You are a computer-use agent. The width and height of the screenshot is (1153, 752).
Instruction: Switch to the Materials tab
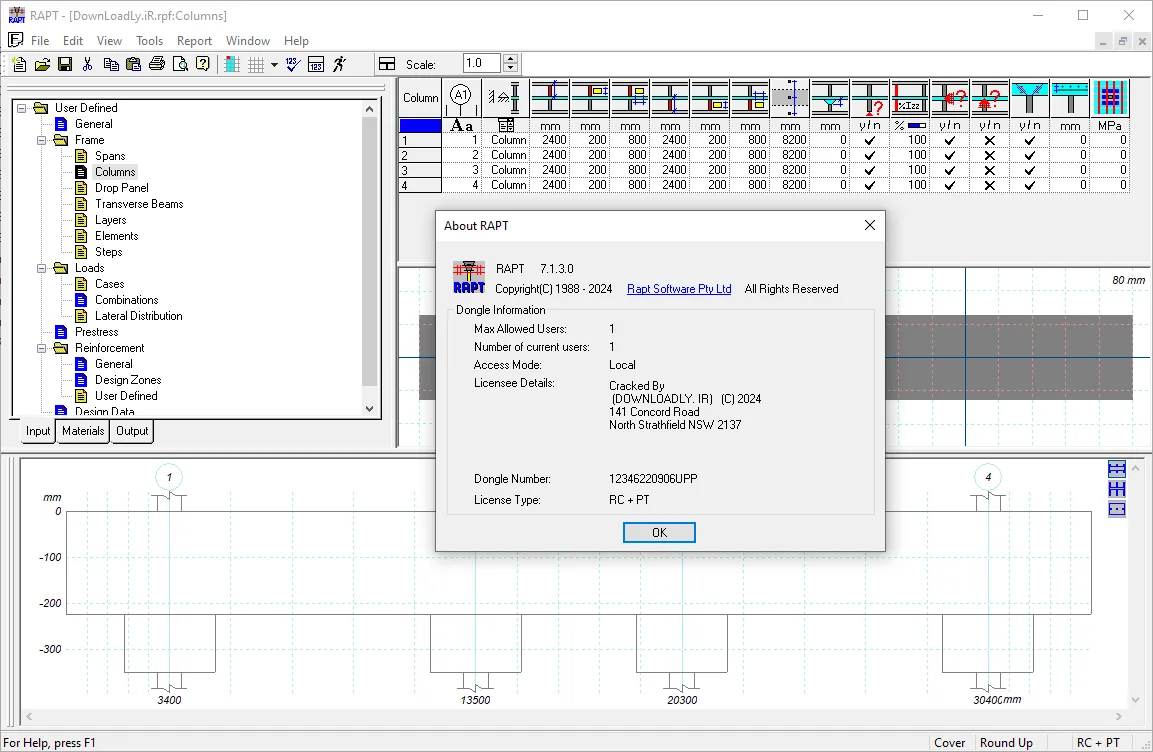[x=83, y=431]
